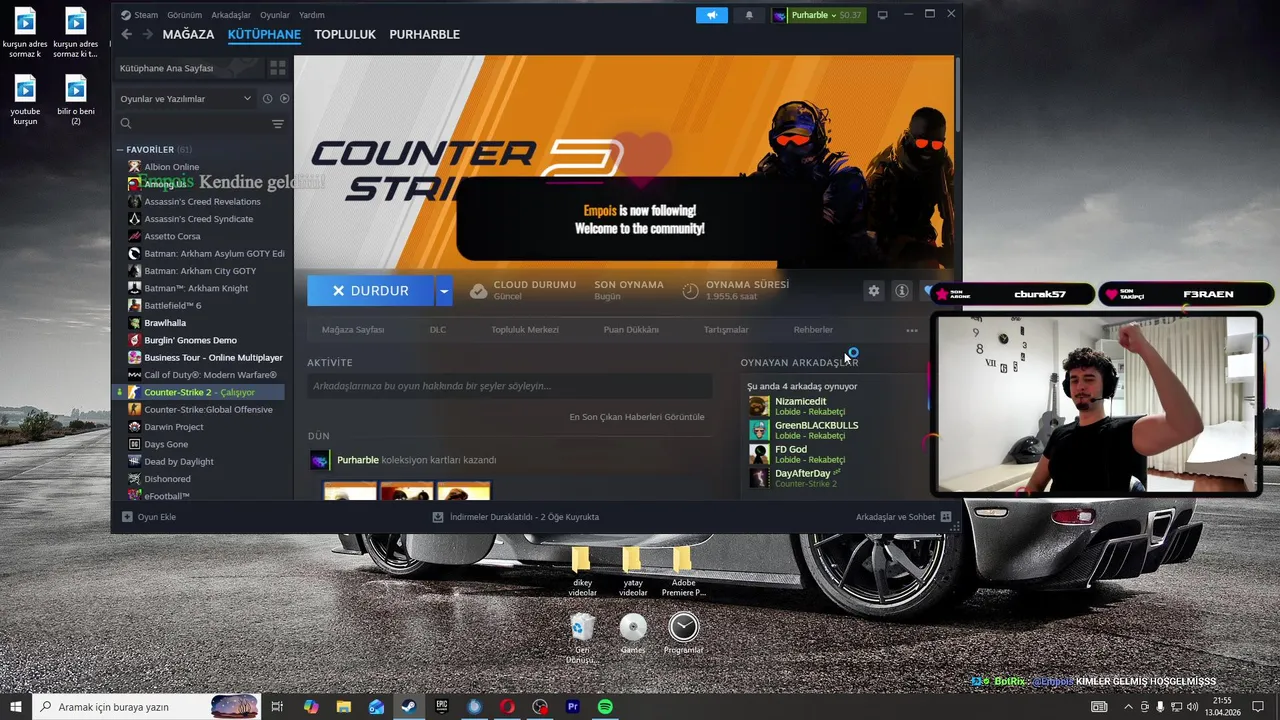Click En Son Çıkan Haberleri Görüntüle

(x=637, y=417)
